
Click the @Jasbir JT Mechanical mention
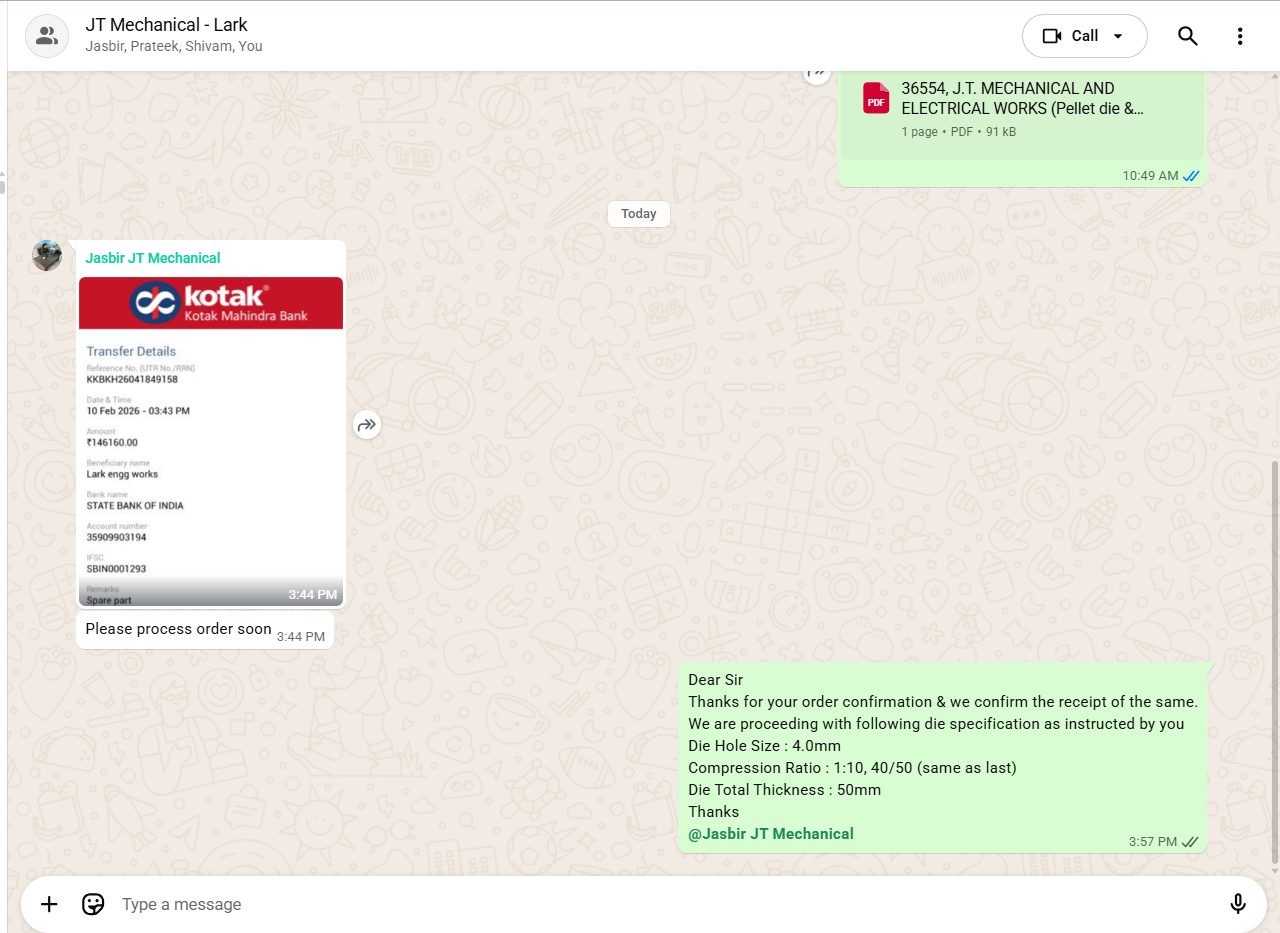pos(770,834)
